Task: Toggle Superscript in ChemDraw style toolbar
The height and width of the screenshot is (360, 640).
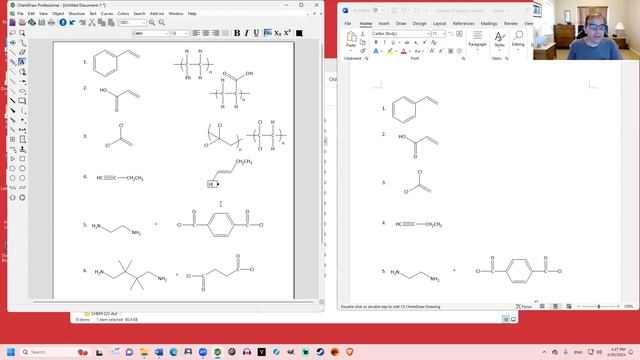Action: coord(287,33)
